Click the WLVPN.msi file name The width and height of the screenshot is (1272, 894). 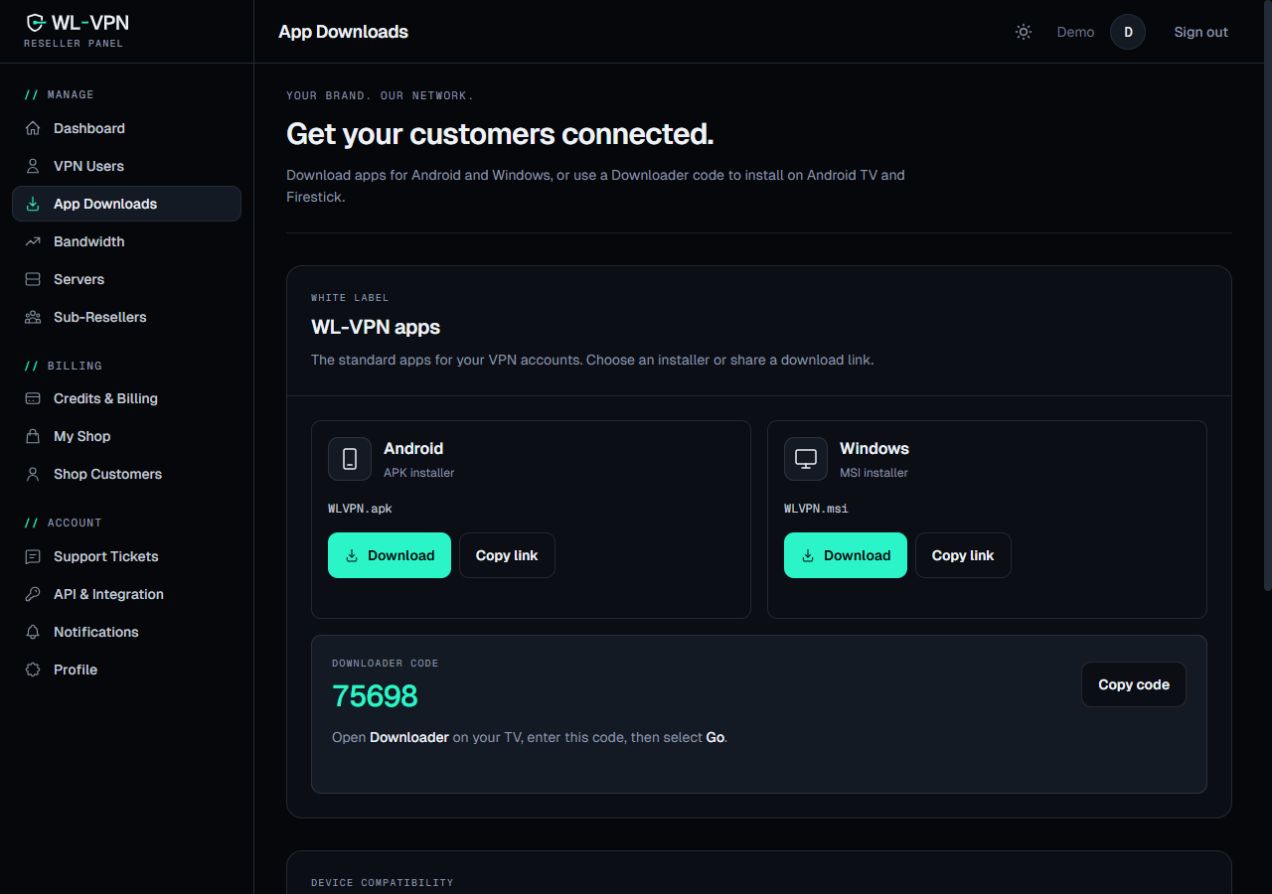point(816,508)
